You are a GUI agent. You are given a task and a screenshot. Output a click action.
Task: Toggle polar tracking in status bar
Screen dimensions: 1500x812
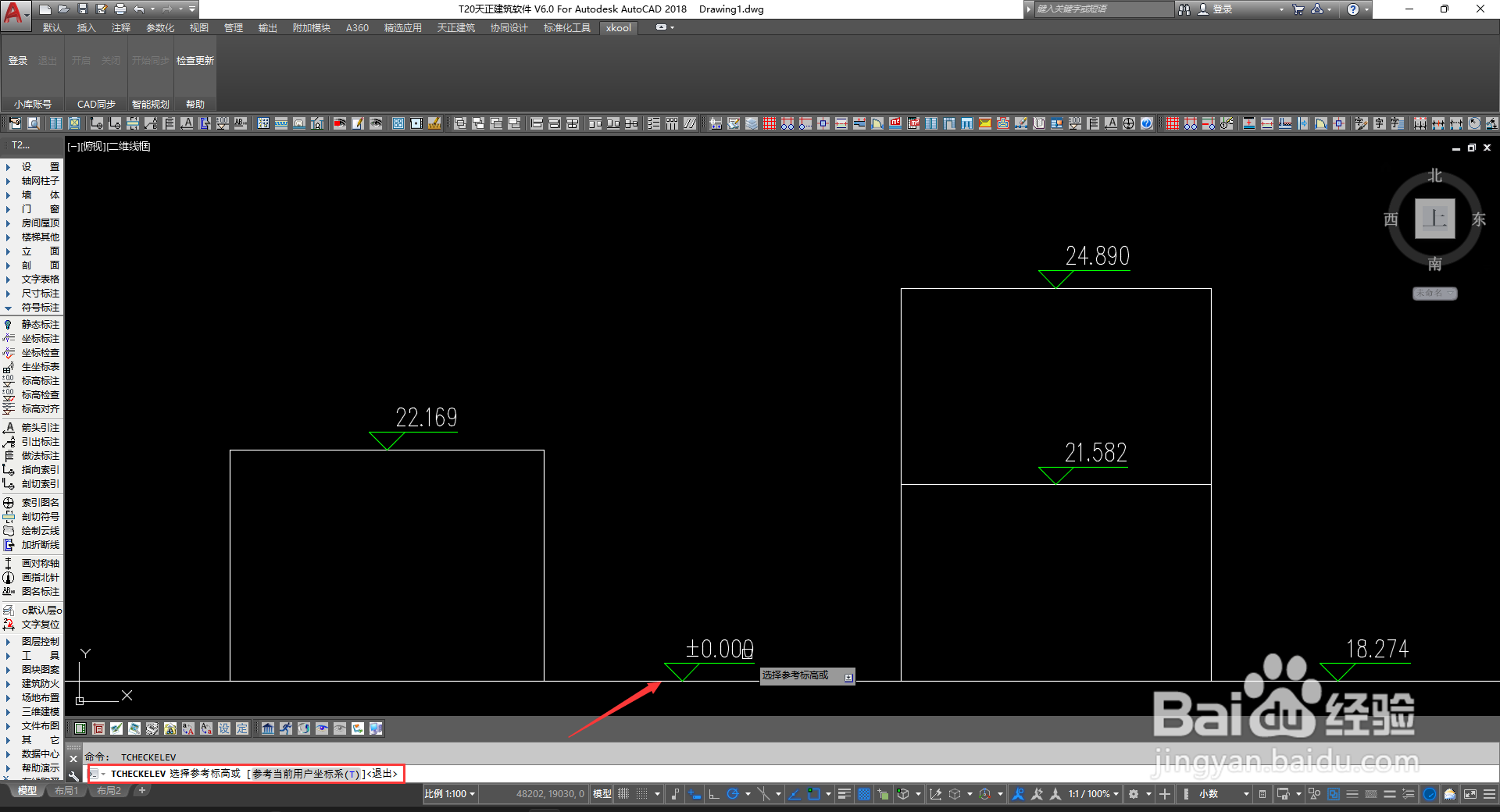pos(733,794)
